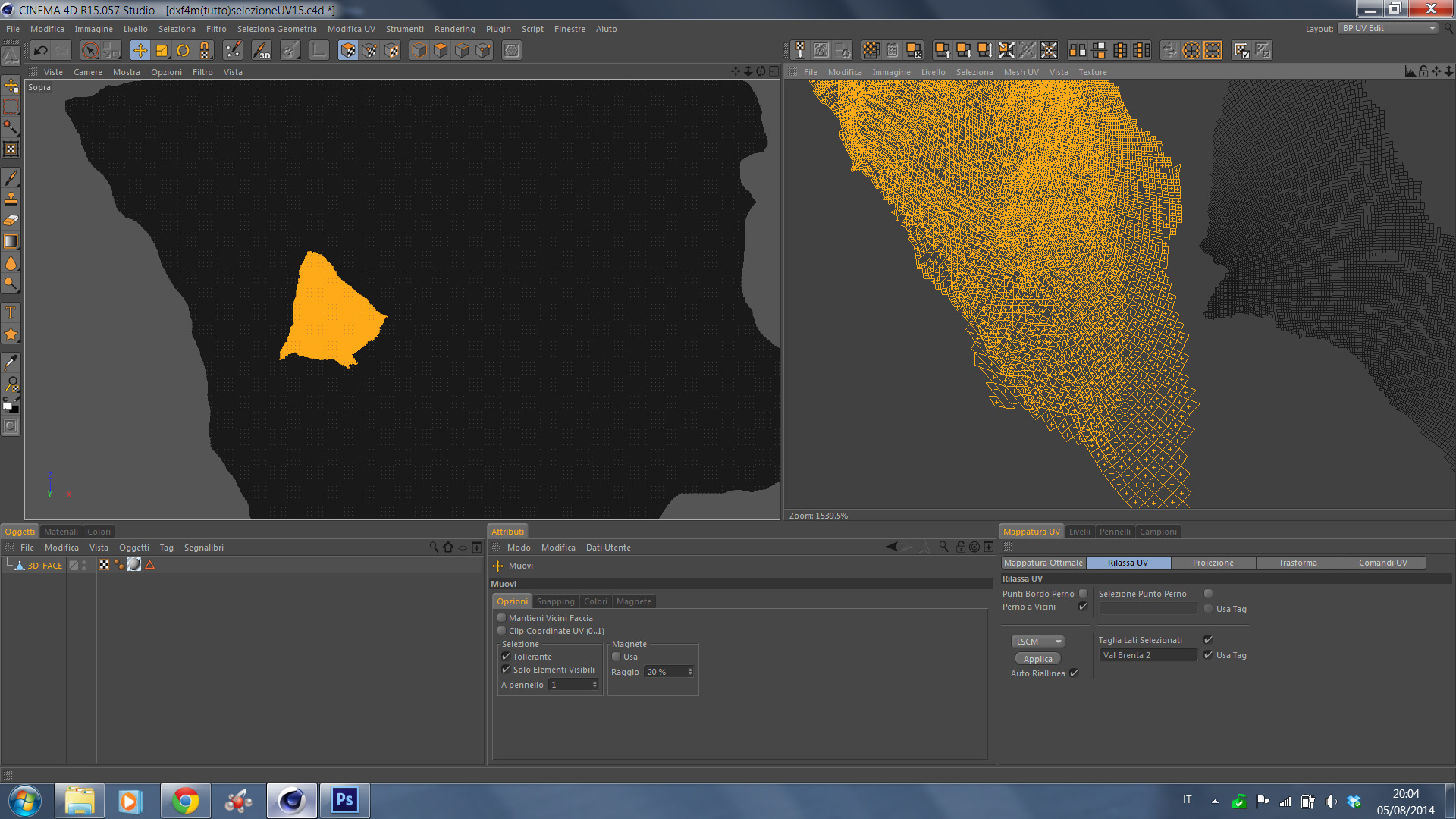The height and width of the screenshot is (819, 1456).
Task: Pick the Eraser tool in the left toolbar
Action: pos(11,221)
